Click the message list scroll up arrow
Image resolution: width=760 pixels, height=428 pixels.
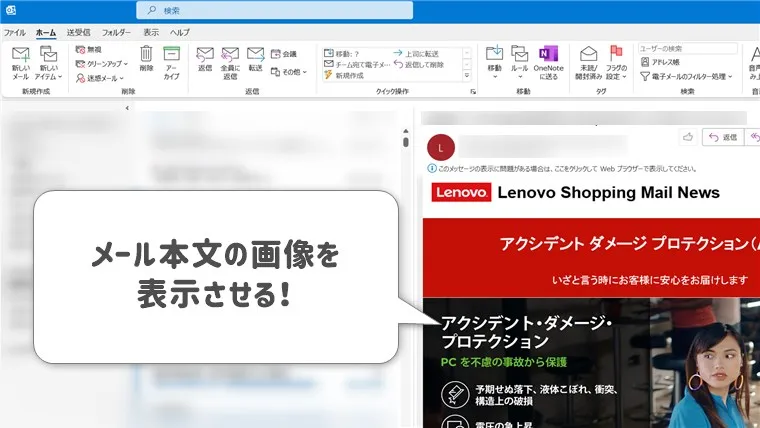[406, 131]
